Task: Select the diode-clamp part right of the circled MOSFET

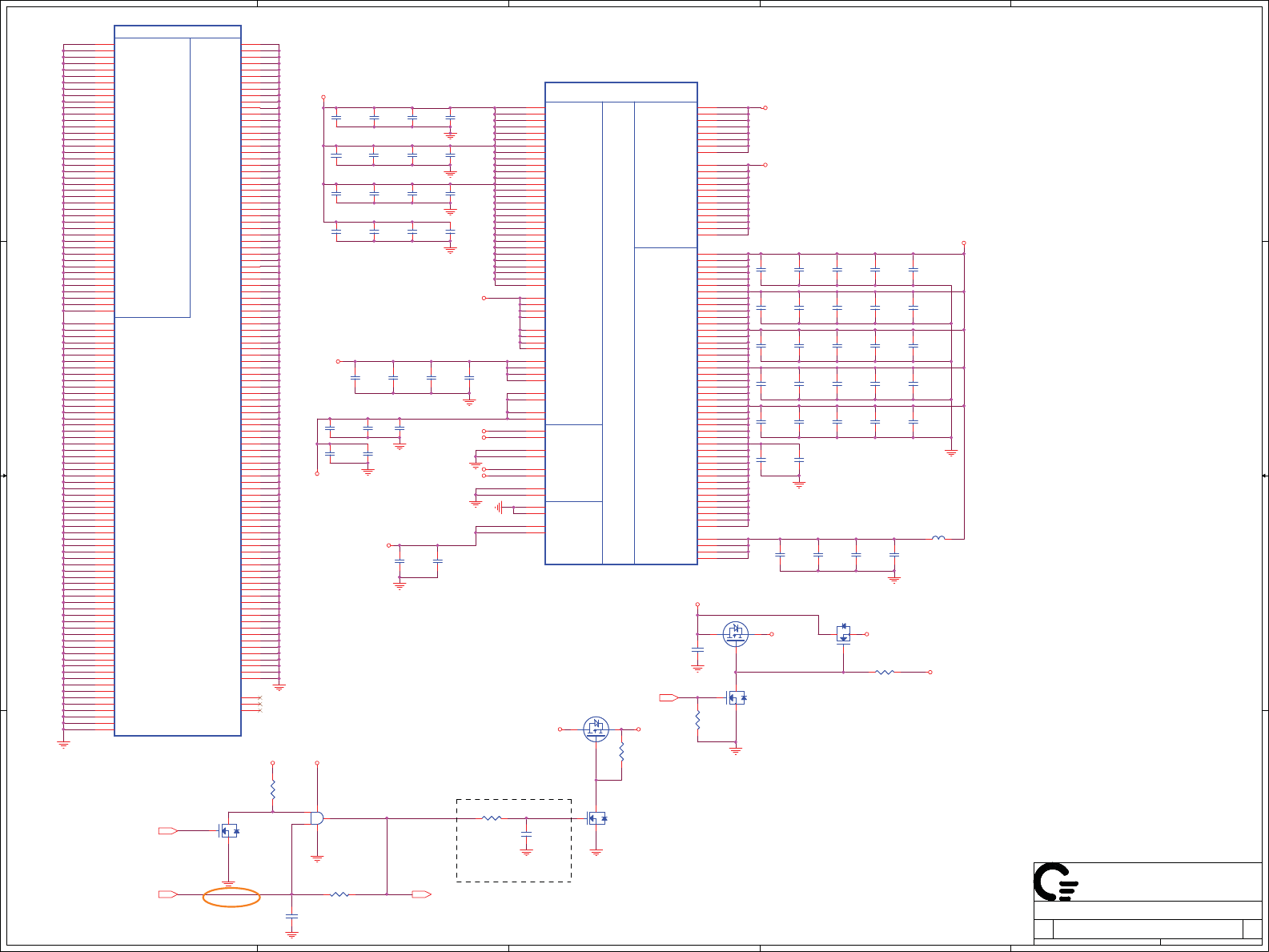Action: (x=843, y=633)
